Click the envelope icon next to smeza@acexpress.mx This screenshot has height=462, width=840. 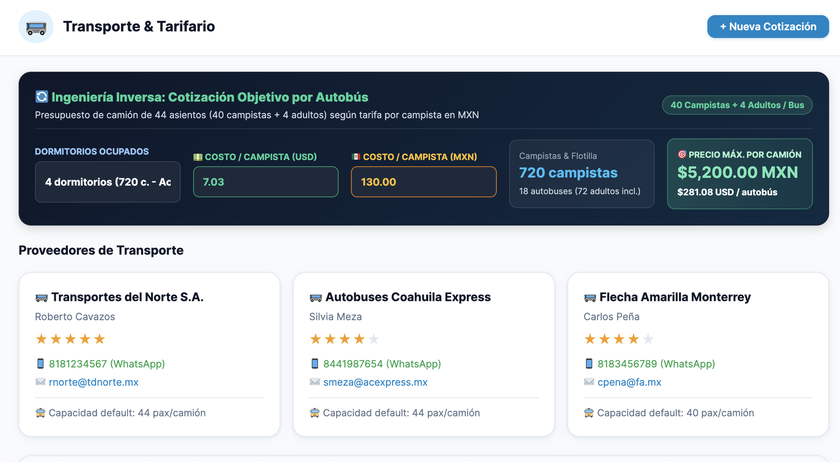click(x=314, y=382)
